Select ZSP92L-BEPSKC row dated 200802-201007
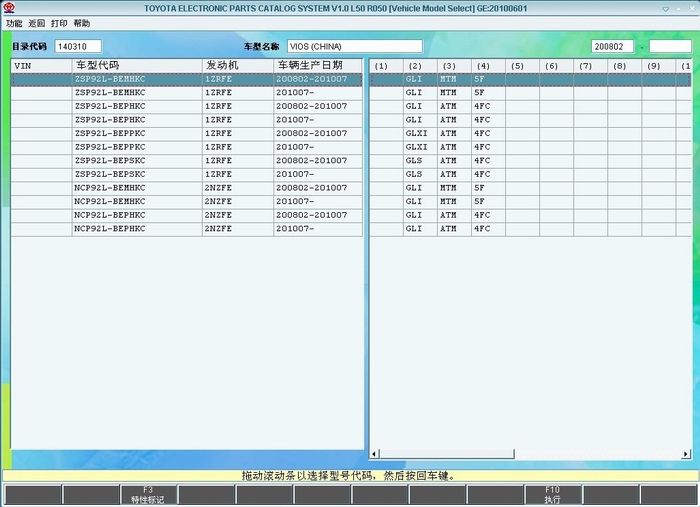 point(187,161)
